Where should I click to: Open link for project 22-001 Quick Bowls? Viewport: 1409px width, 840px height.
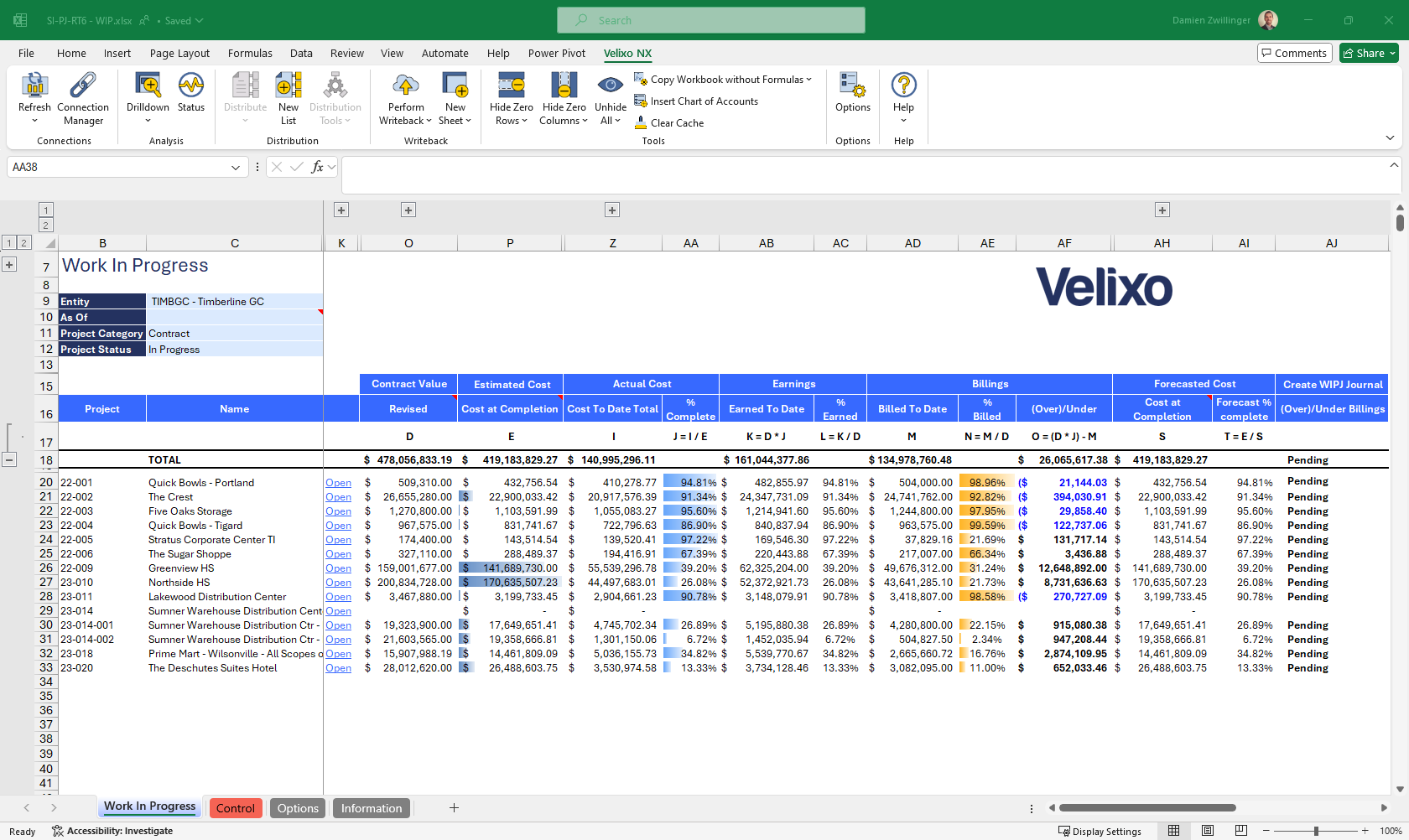(x=339, y=483)
